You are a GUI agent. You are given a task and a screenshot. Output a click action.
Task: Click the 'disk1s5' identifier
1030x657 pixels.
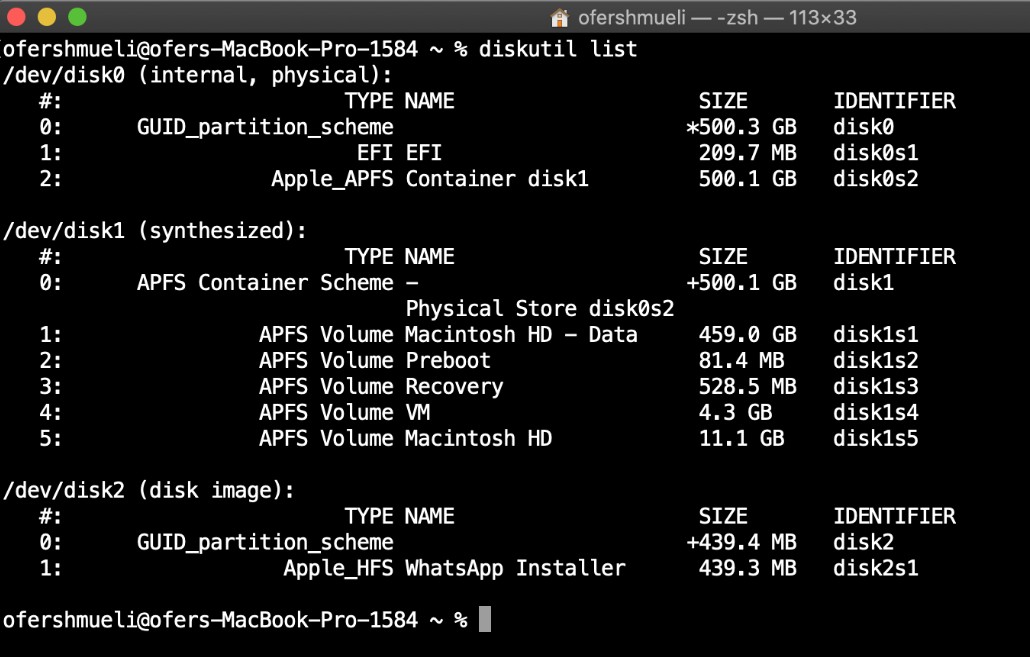pos(876,438)
